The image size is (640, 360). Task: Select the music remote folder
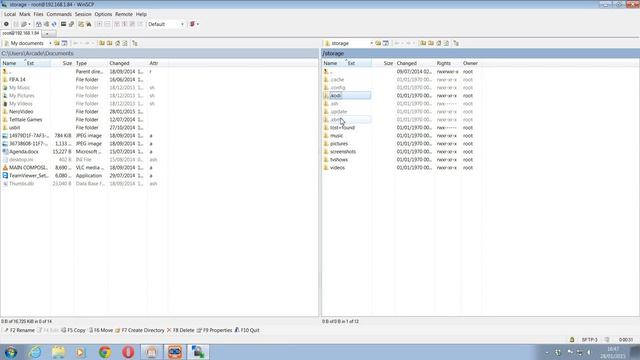(x=336, y=136)
